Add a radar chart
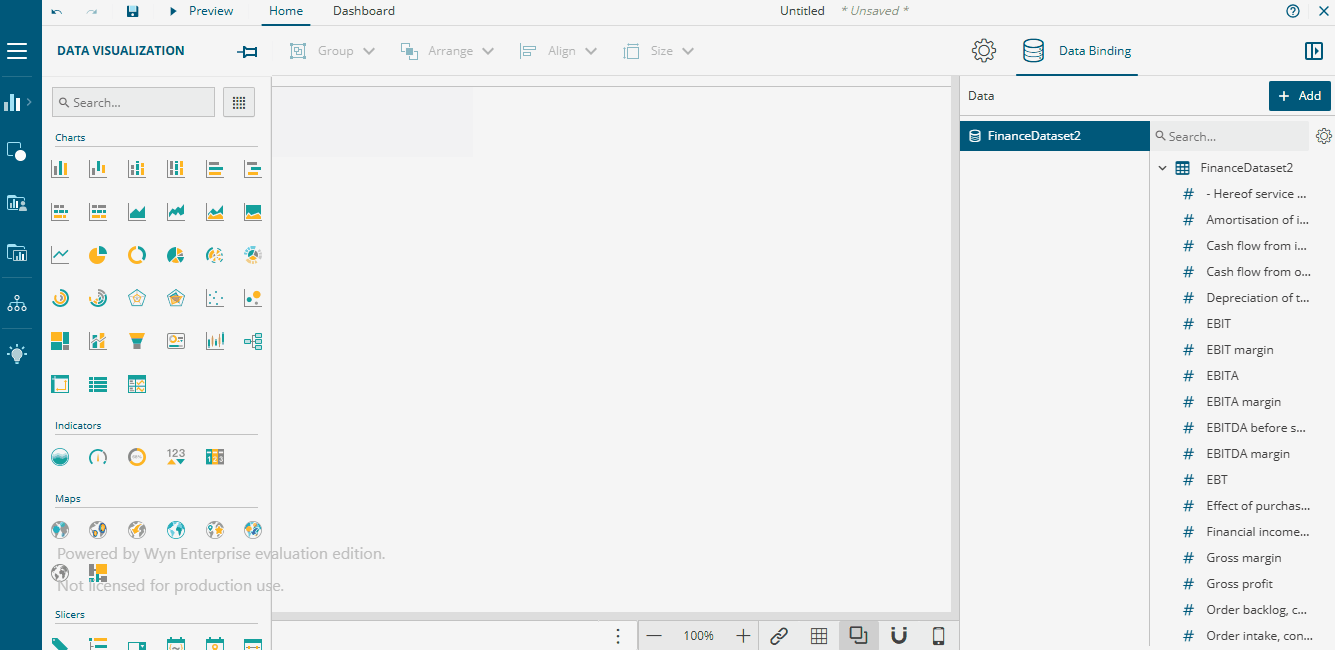Screen dimensions: 1335x650 [136, 297]
